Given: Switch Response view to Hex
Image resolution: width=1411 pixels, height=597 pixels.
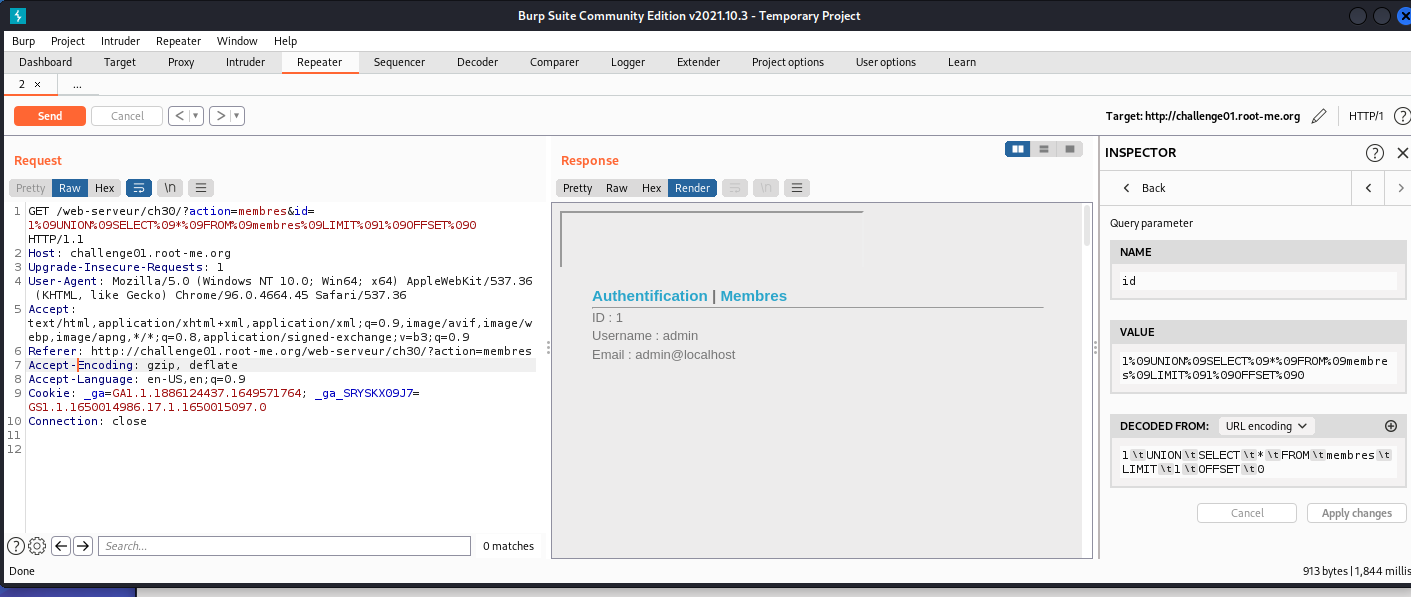Looking at the screenshot, I should pos(652,188).
